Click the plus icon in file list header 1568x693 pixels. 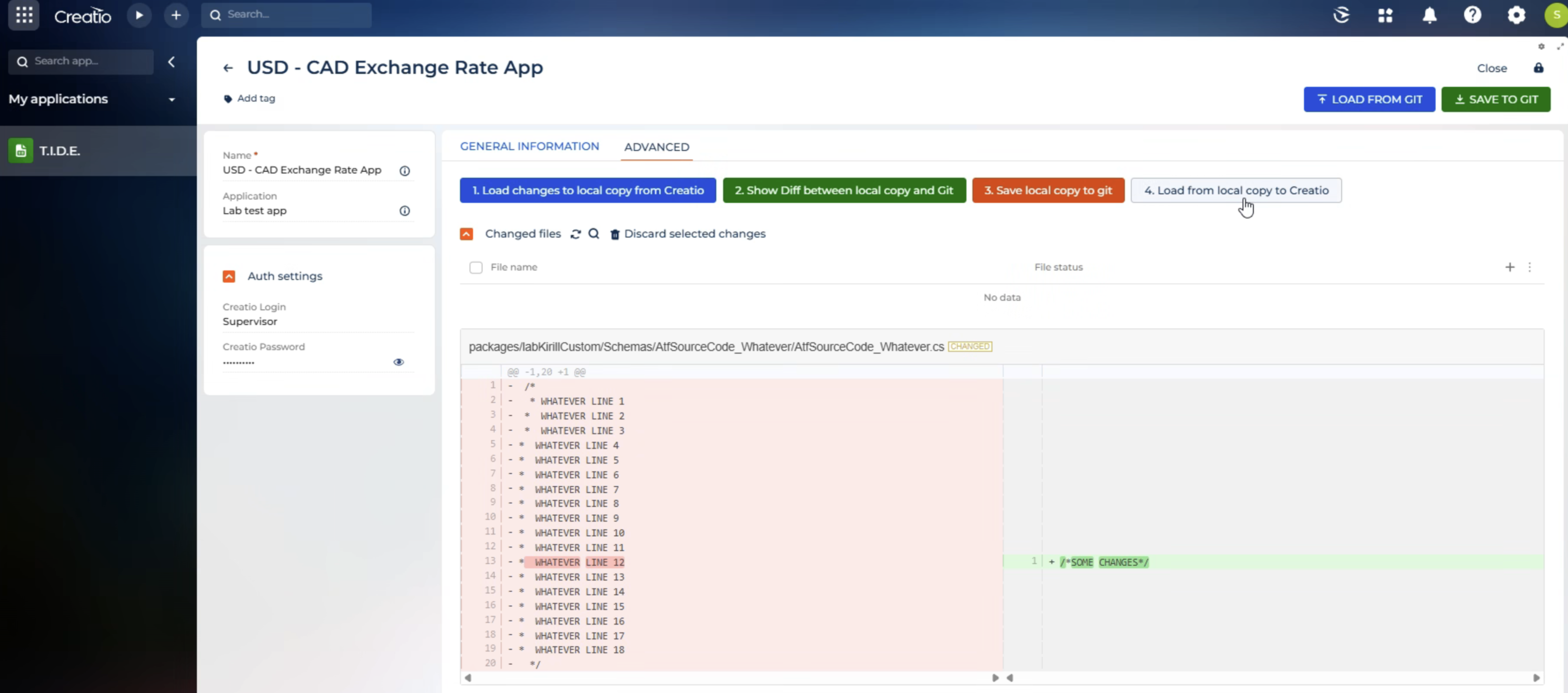(1510, 267)
